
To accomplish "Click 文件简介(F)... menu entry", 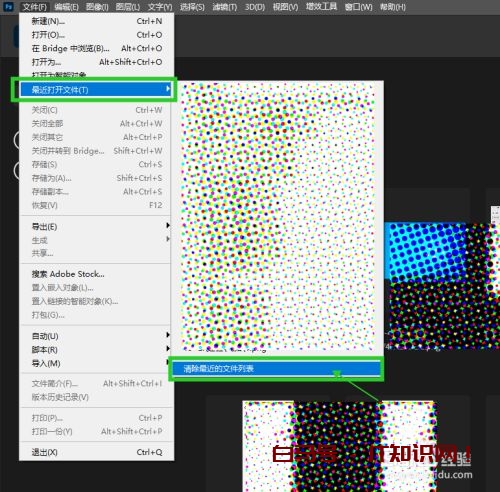I will (97, 384).
